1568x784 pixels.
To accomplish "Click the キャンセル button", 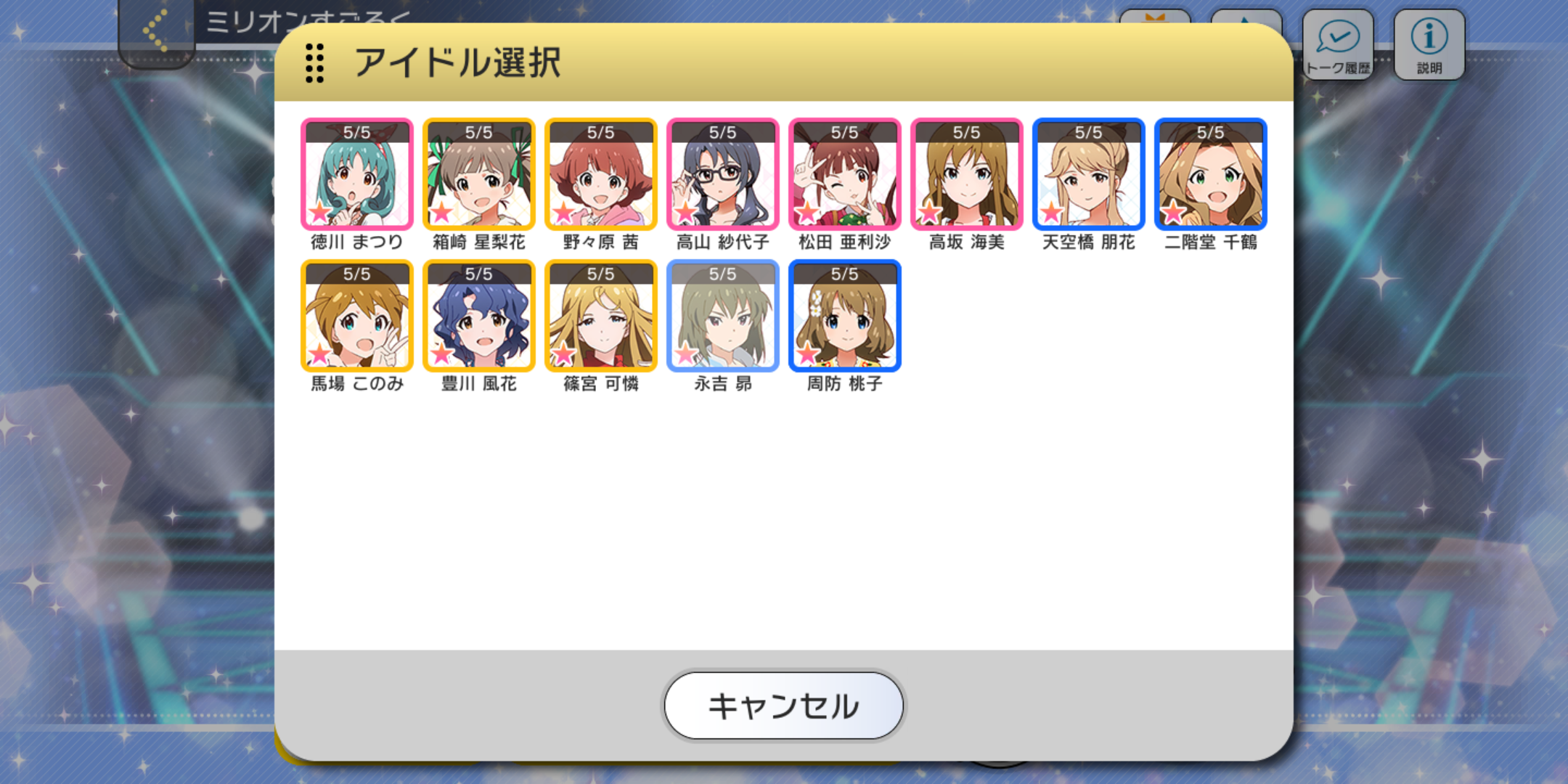I will [783, 706].
